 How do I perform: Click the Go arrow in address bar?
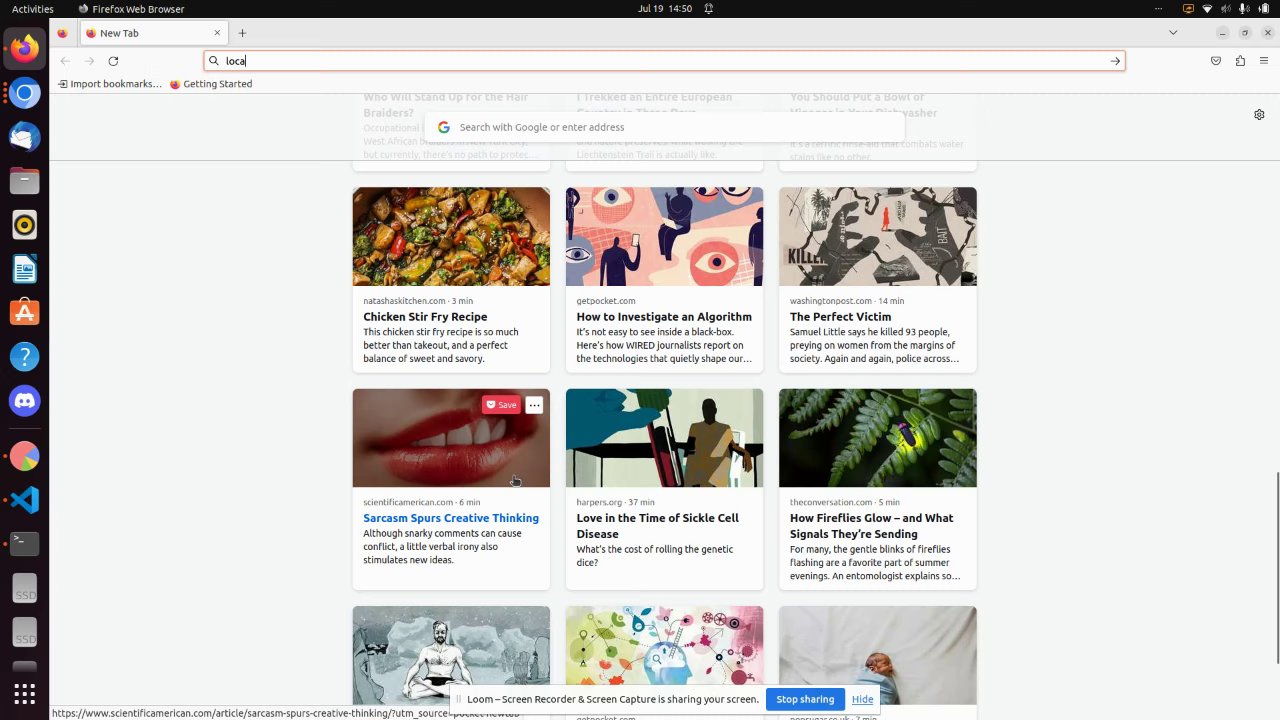pyautogui.click(x=1115, y=61)
